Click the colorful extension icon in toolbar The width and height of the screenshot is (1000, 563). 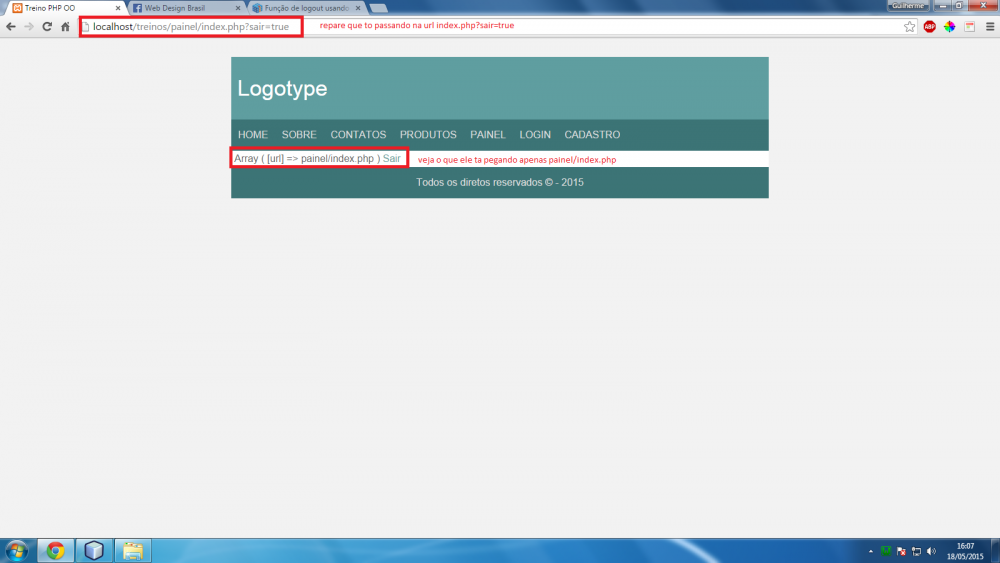(950, 27)
